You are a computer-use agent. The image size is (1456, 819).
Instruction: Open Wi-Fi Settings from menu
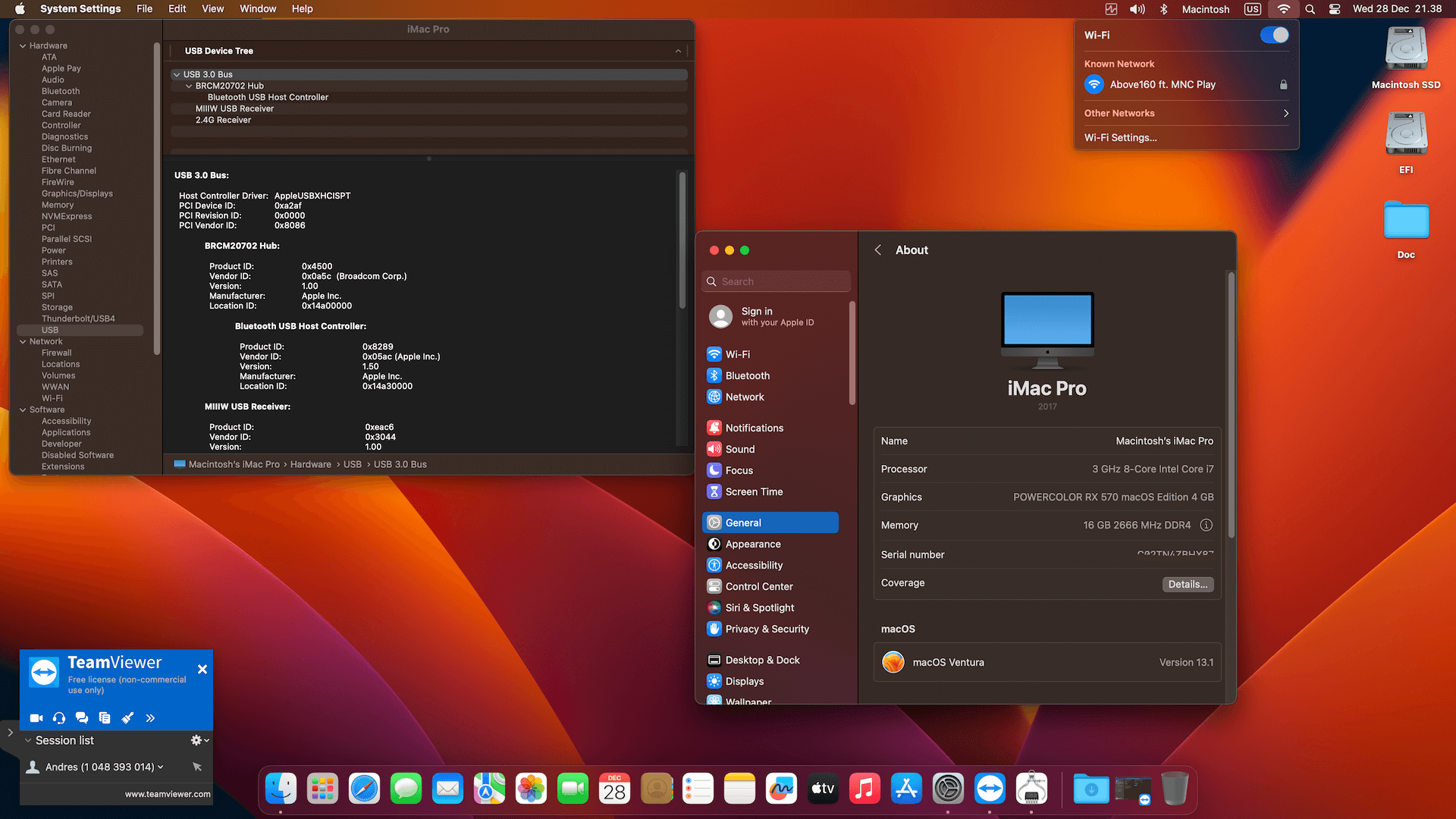tap(1120, 138)
